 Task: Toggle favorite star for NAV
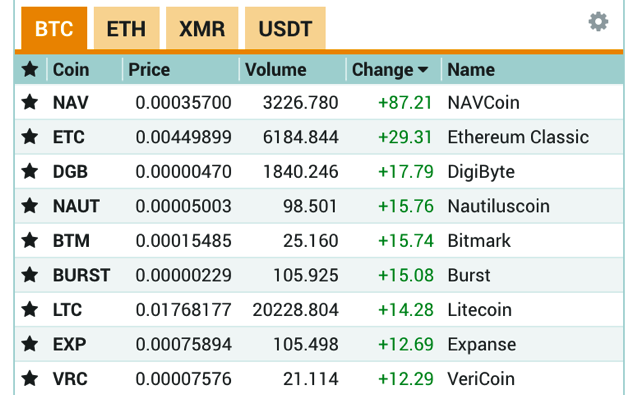[30, 102]
